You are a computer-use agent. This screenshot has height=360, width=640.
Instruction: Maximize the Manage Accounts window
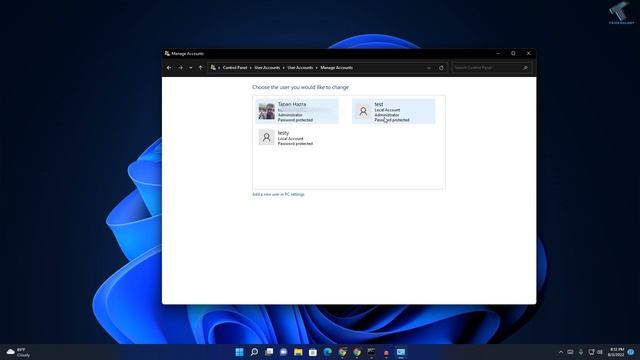(513, 53)
